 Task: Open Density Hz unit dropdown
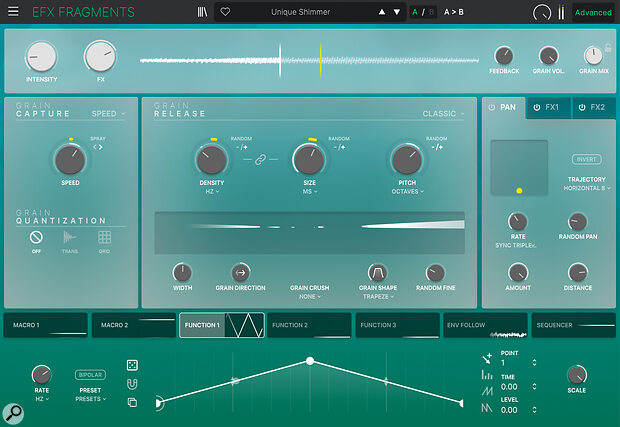tap(212, 191)
